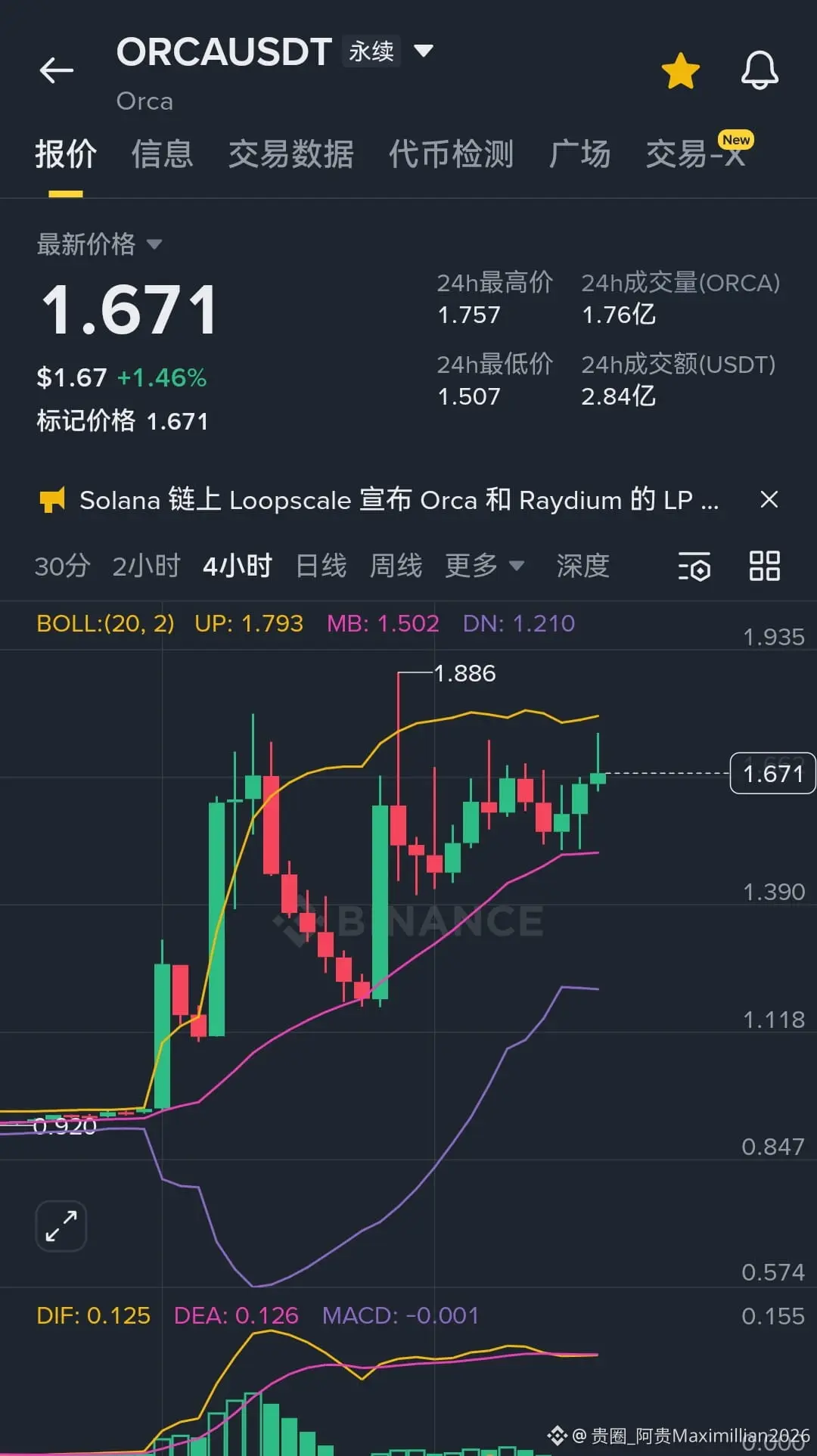
Task: Tap the 0.920 low price marker
Action: (x=65, y=1126)
